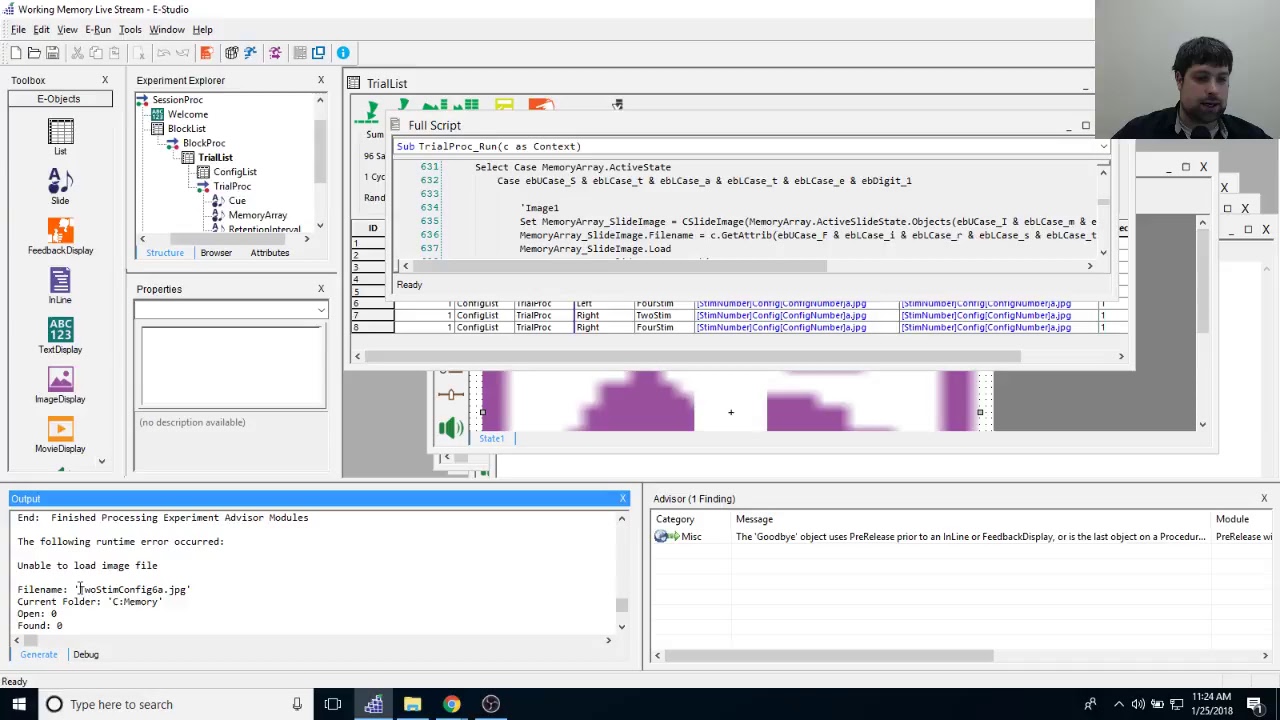Image resolution: width=1280 pixels, height=720 pixels.
Task: Close the Toolbox panel
Action: (105, 80)
